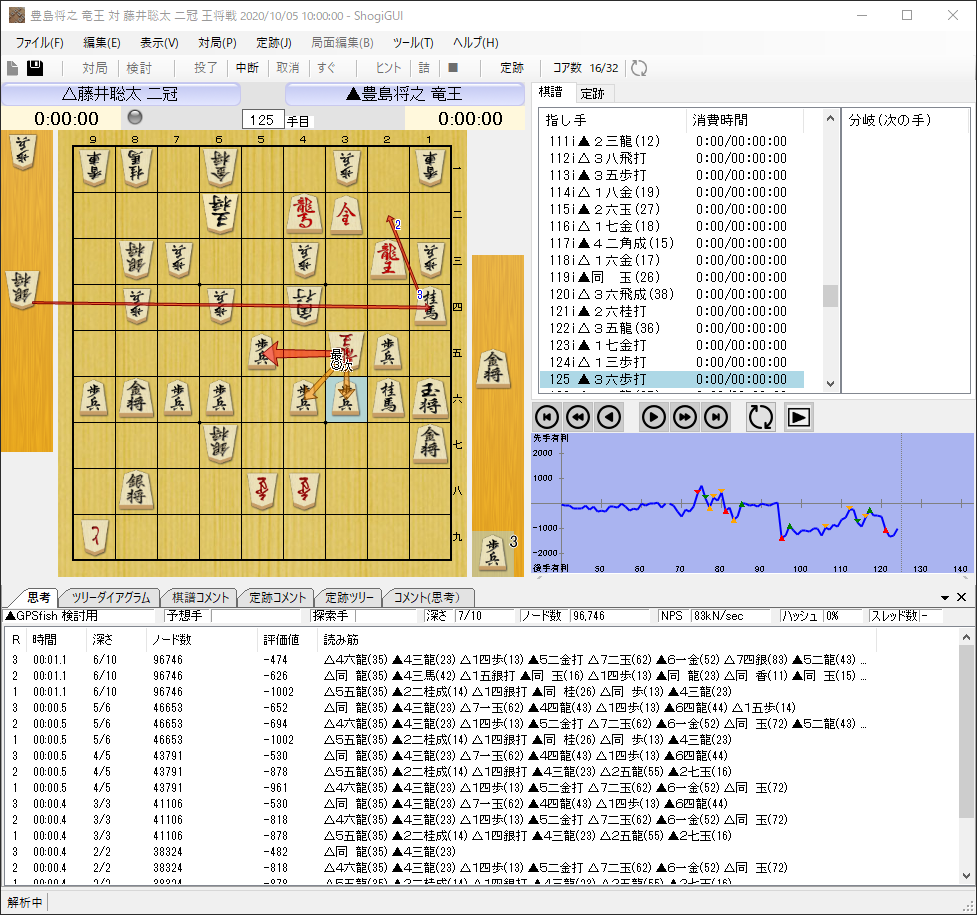Open the ヘルプ(H) menu

click(475, 43)
